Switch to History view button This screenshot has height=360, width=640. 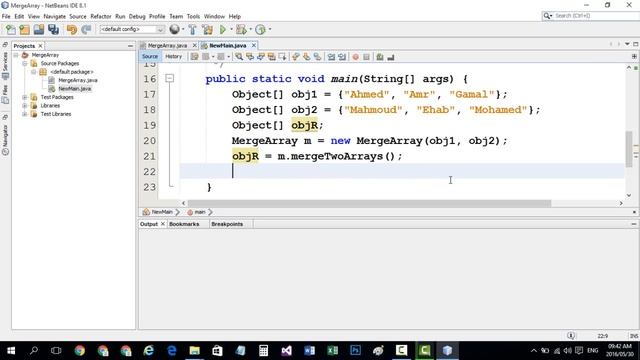[173, 57]
